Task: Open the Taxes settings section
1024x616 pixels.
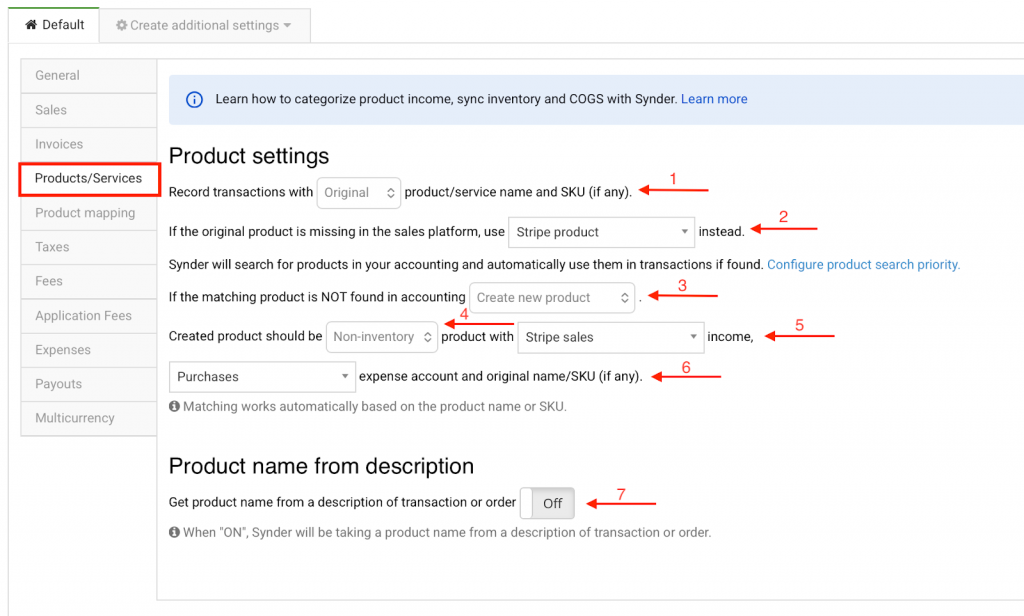Action: 51,247
